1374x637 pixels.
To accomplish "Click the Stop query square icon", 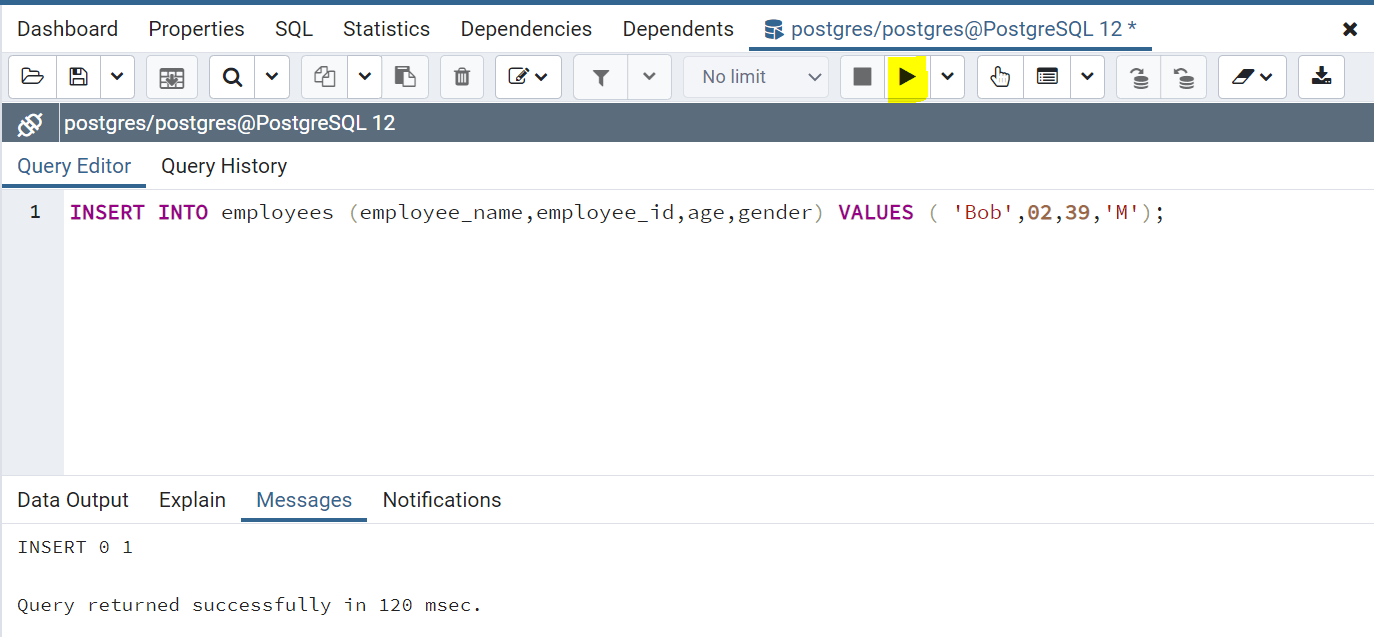I will click(862, 77).
